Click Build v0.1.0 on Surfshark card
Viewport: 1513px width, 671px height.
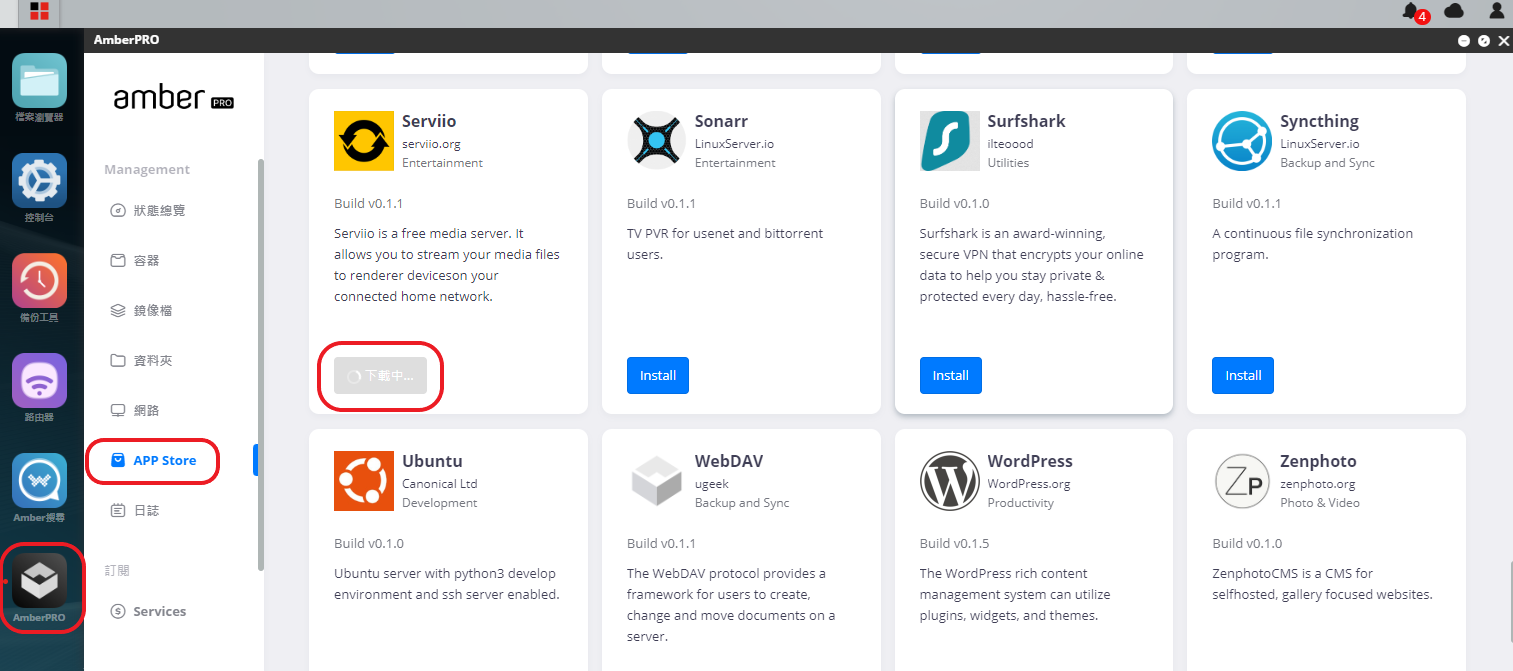click(x=954, y=203)
